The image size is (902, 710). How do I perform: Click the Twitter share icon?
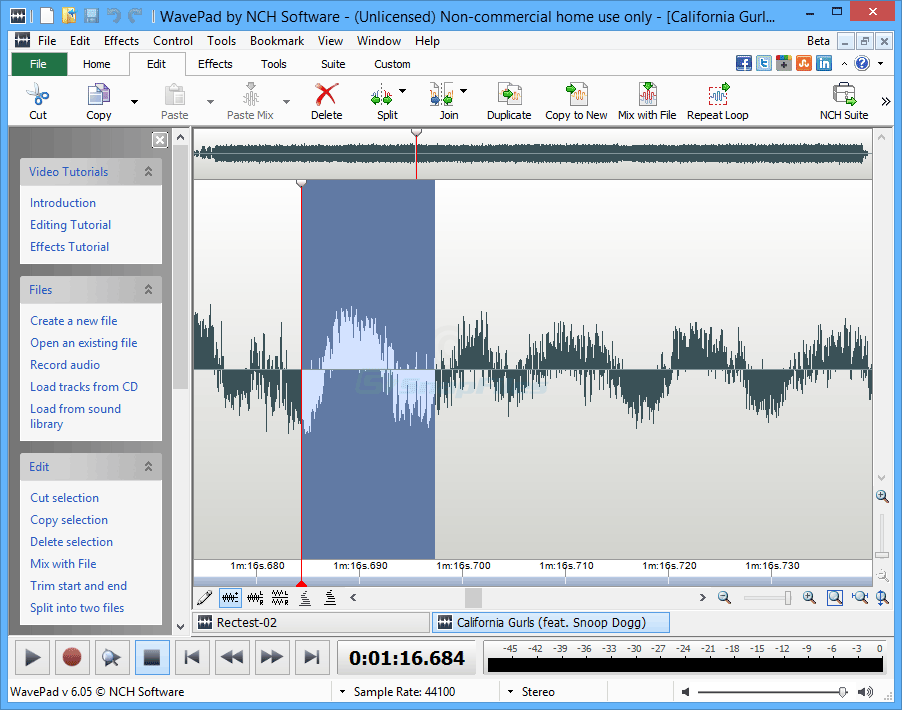point(764,63)
